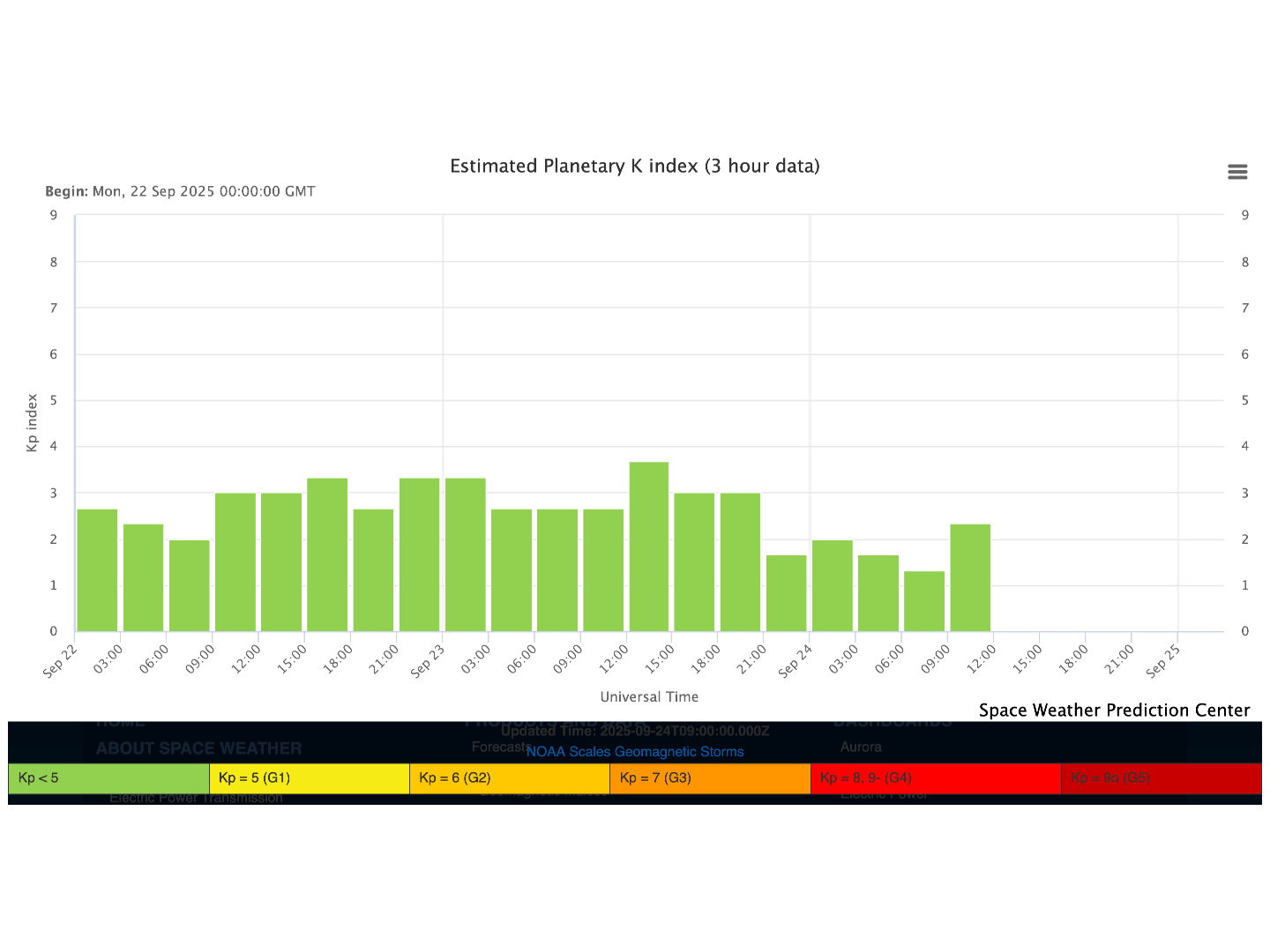Click the tallest bar at Sep 23 12:00

click(x=649, y=547)
